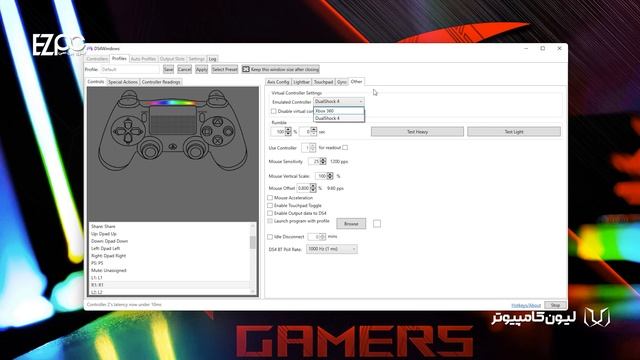Click the Profile name input field
This screenshot has width=640, height=360.
130,69
